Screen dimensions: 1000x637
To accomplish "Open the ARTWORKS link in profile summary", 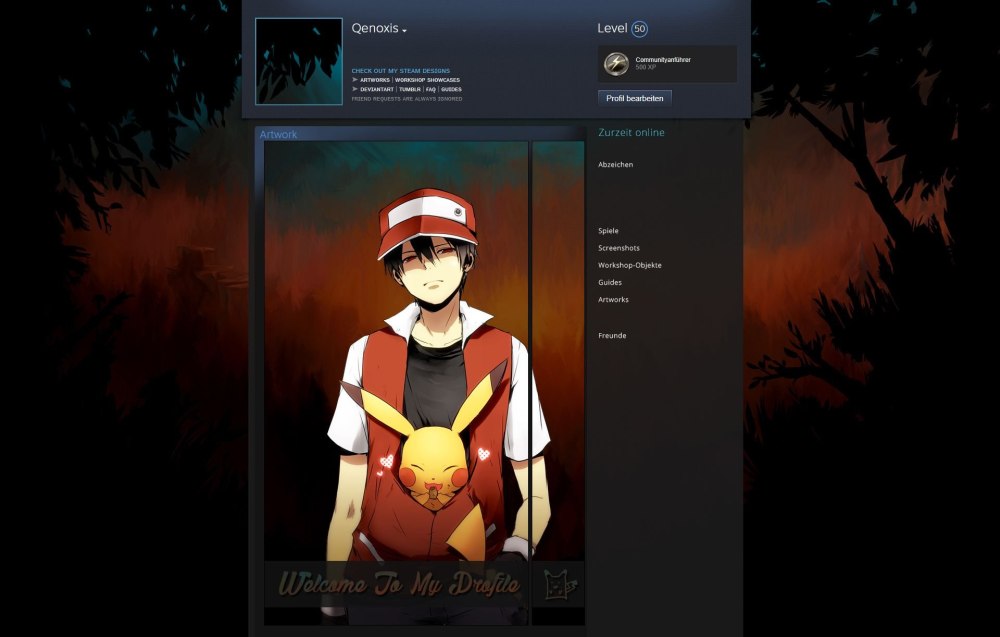I will coord(374,80).
